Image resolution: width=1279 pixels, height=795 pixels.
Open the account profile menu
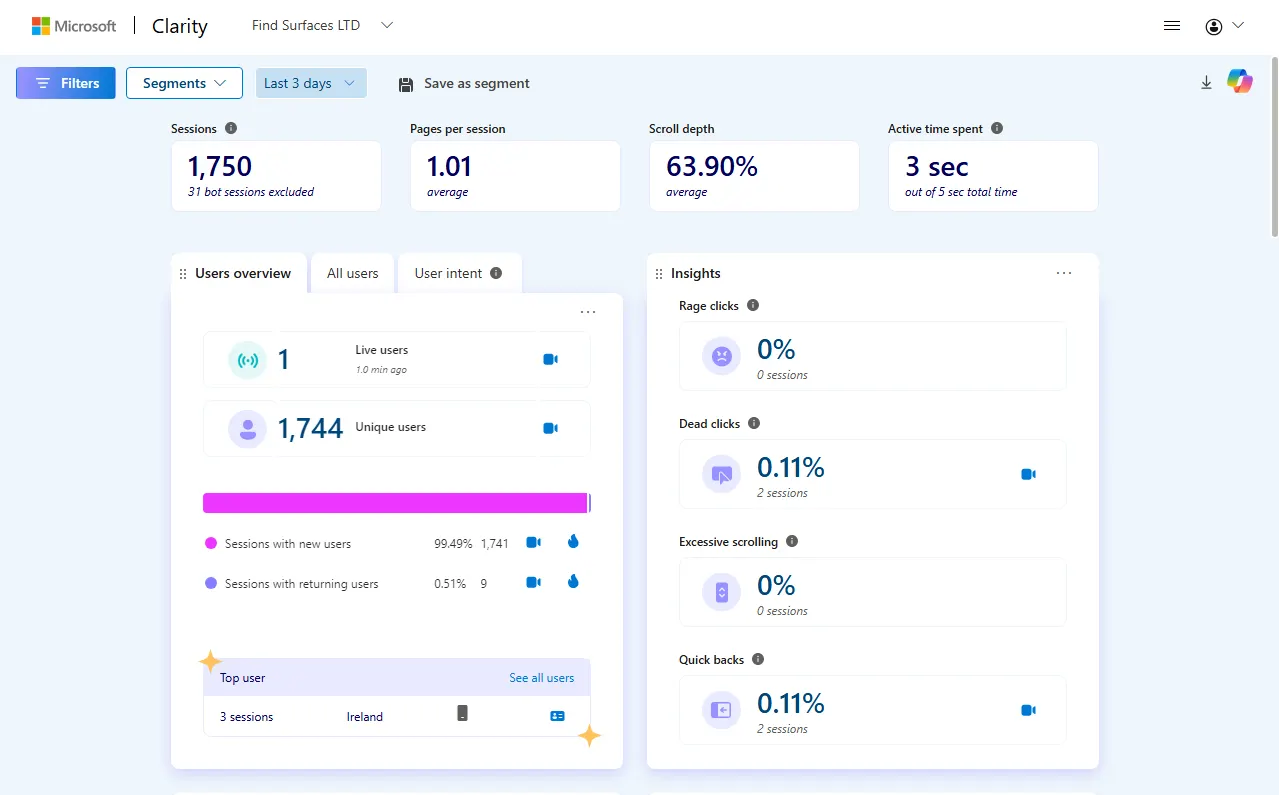click(1224, 26)
